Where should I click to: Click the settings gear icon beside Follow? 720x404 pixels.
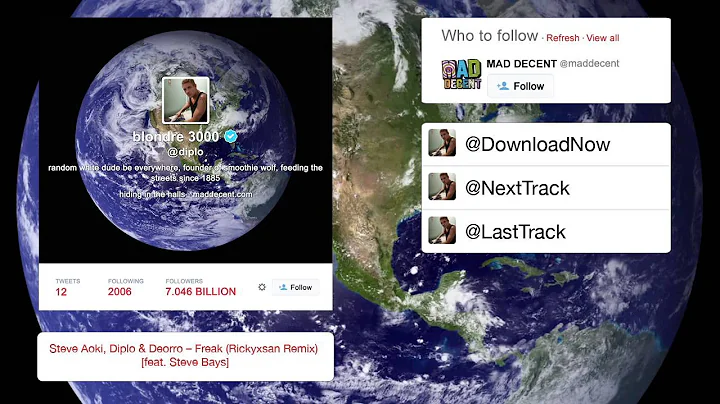pos(262,287)
